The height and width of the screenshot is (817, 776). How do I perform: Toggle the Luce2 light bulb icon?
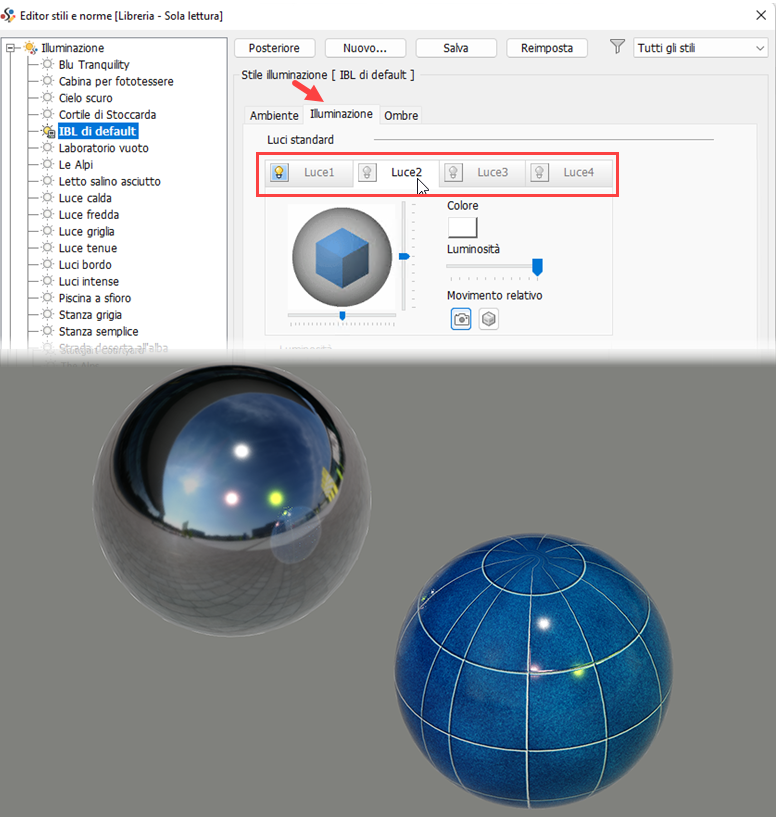(367, 172)
